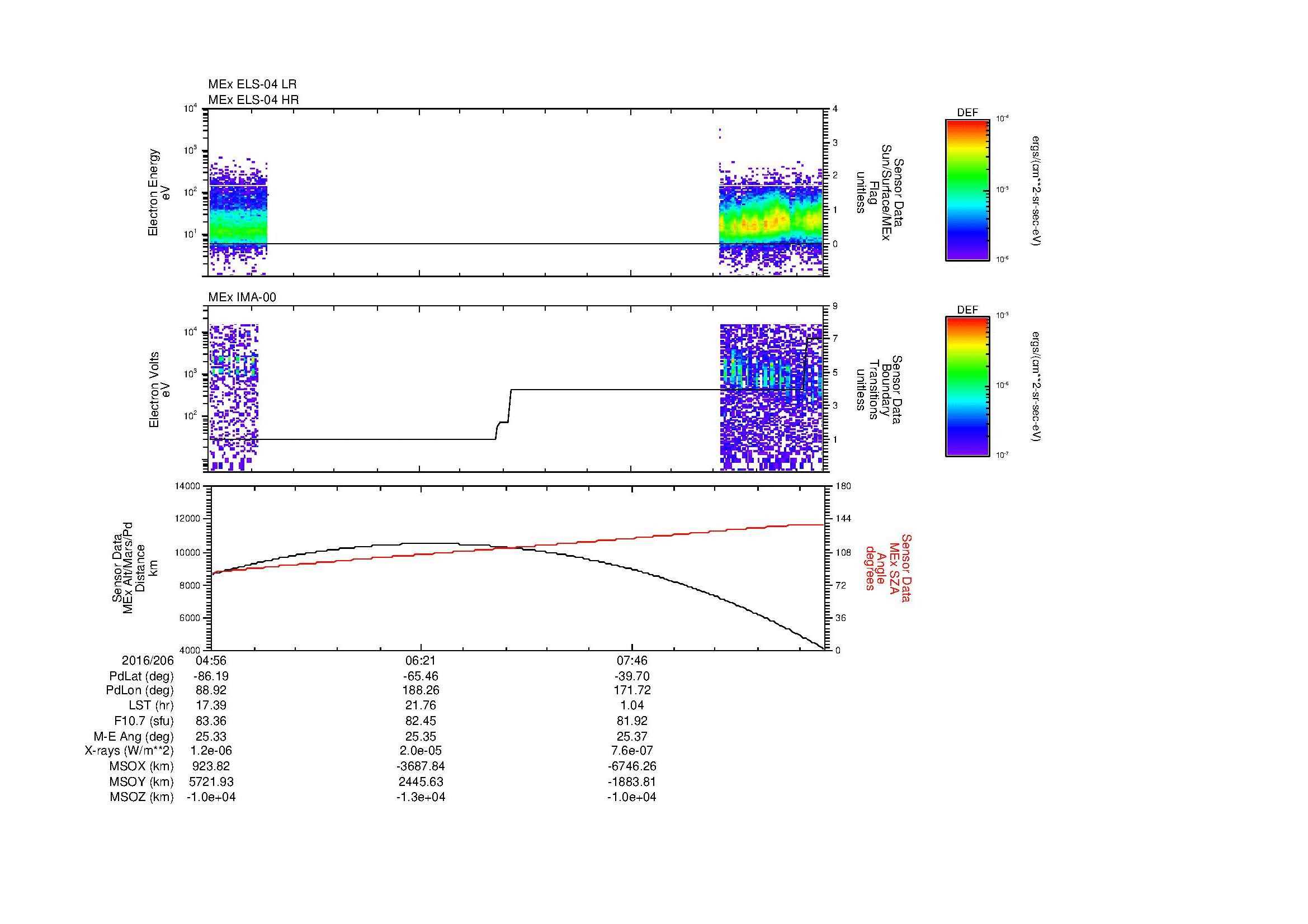Click the 'MEx IMA-00' panel title
Viewport: 1308px width, 924px height.
pyautogui.click(x=242, y=297)
